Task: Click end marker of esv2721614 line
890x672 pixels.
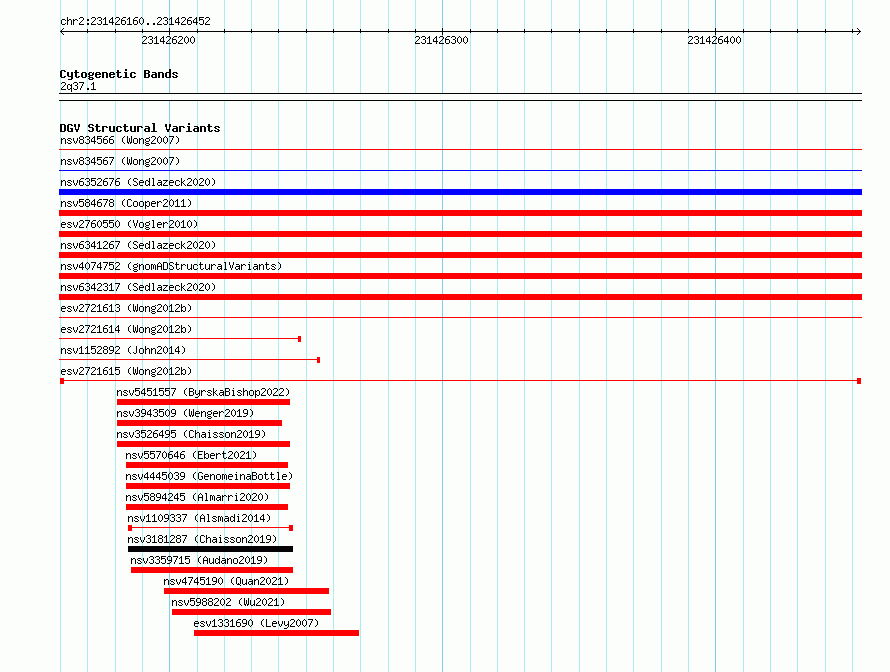Action: tap(300, 339)
